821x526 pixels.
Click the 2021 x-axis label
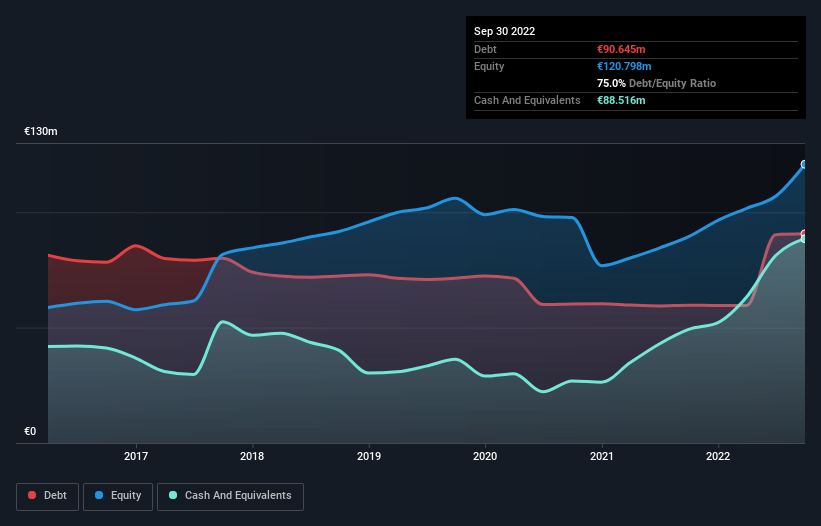(602, 456)
